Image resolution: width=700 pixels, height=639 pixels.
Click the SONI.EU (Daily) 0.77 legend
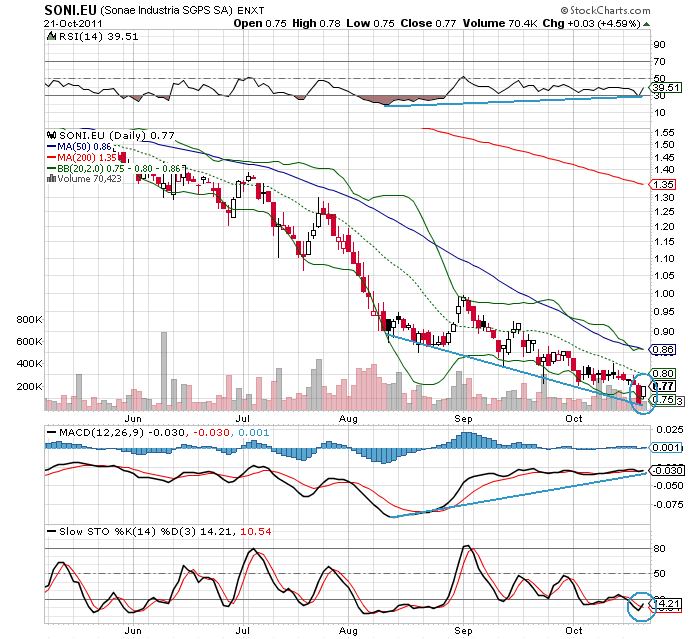point(117,135)
